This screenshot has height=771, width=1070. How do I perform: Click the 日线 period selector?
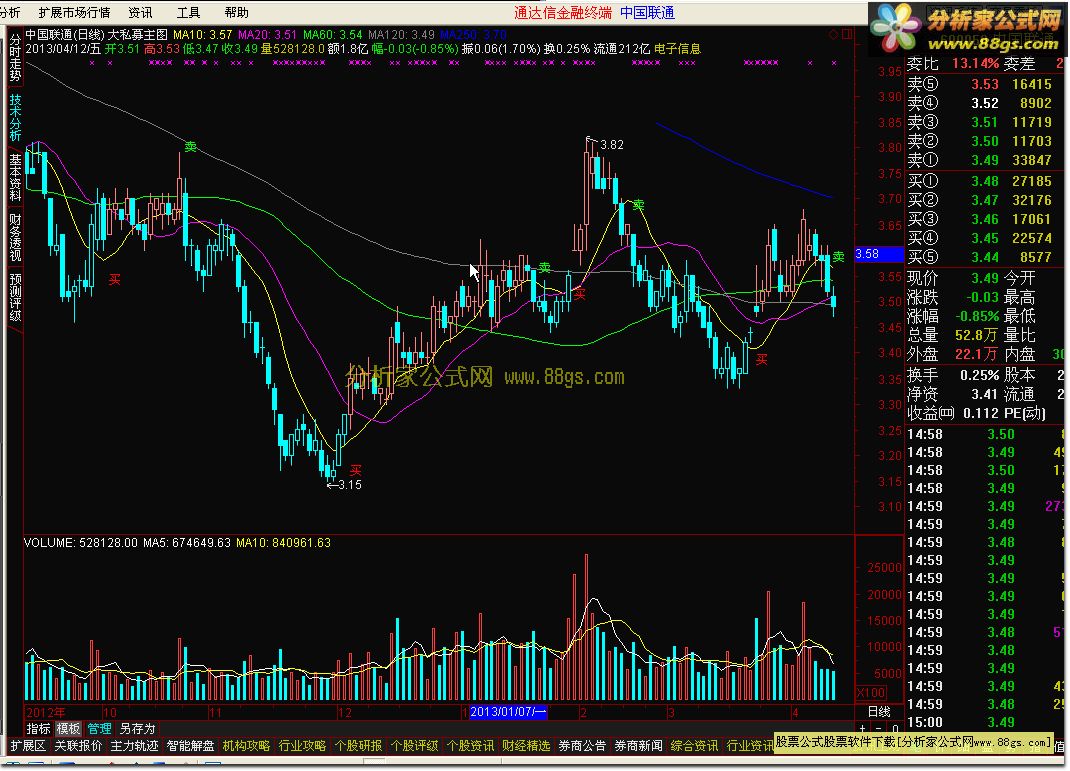coord(879,712)
